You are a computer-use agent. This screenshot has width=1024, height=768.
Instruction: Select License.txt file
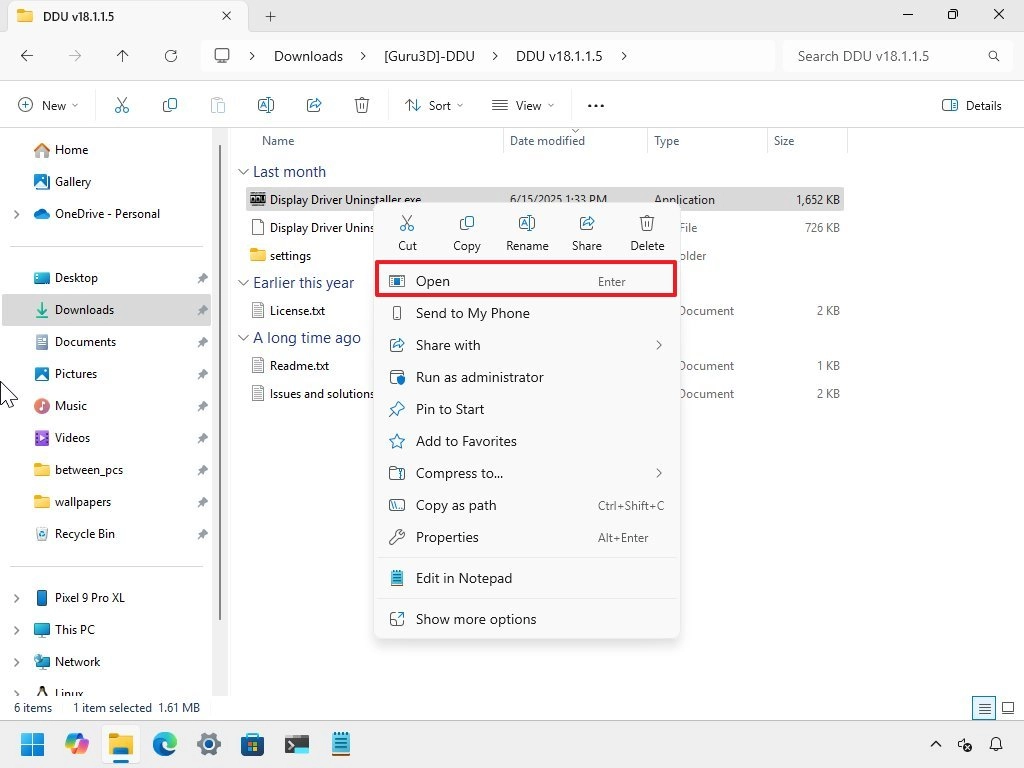(x=297, y=310)
